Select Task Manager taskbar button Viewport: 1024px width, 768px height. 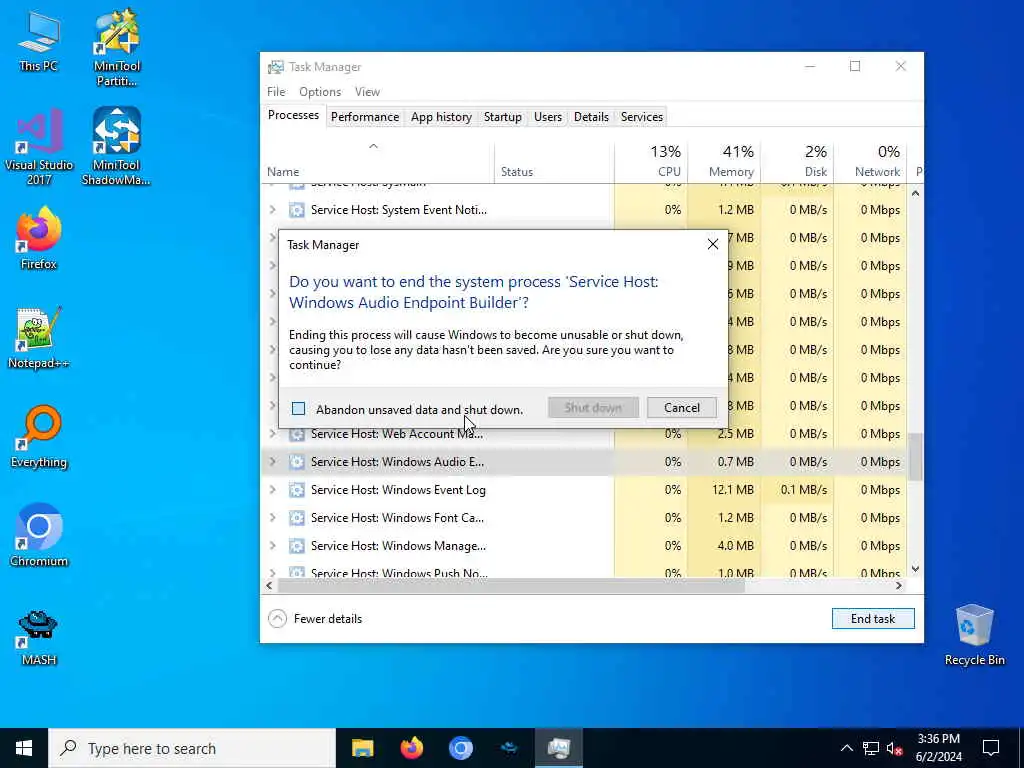pos(559,748)
